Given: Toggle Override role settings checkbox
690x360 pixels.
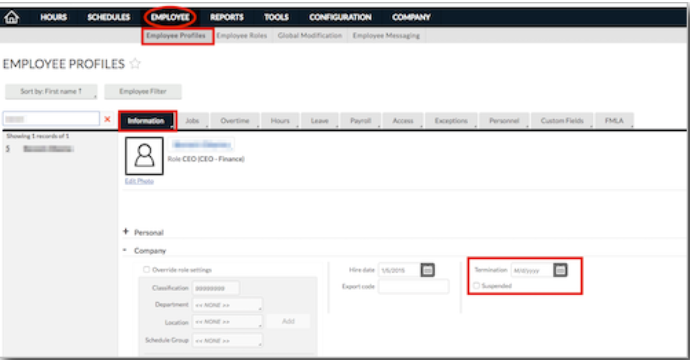Looking at the screenshot, I should click(x=146, y=269).
